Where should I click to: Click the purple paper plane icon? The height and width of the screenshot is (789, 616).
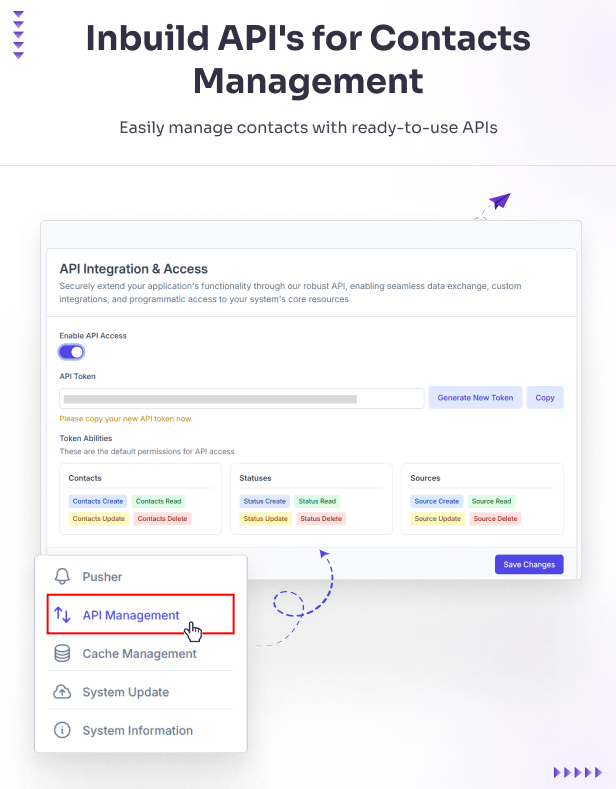pyautogui.click(x=500, y=203)
